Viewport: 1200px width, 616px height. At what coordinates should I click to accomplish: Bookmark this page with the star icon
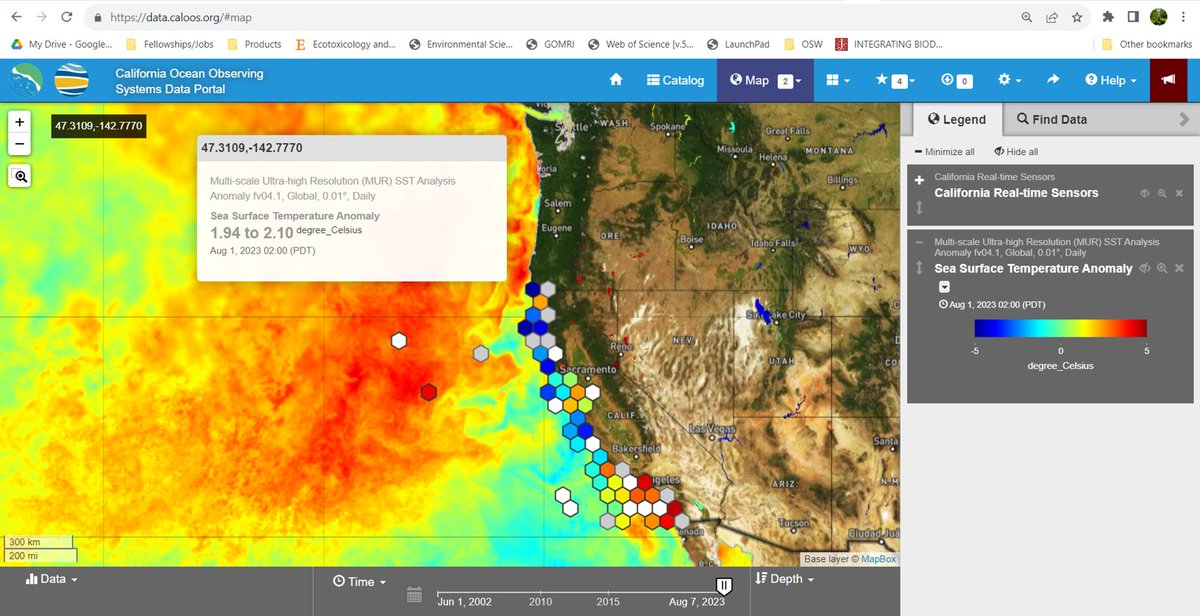tap(1077, 17)
